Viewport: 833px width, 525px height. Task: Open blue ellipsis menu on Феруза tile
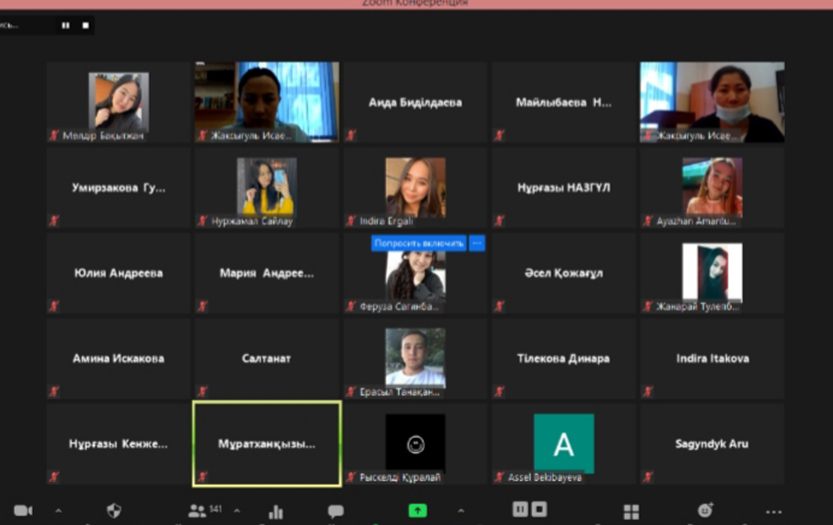[x=477, y=243]
